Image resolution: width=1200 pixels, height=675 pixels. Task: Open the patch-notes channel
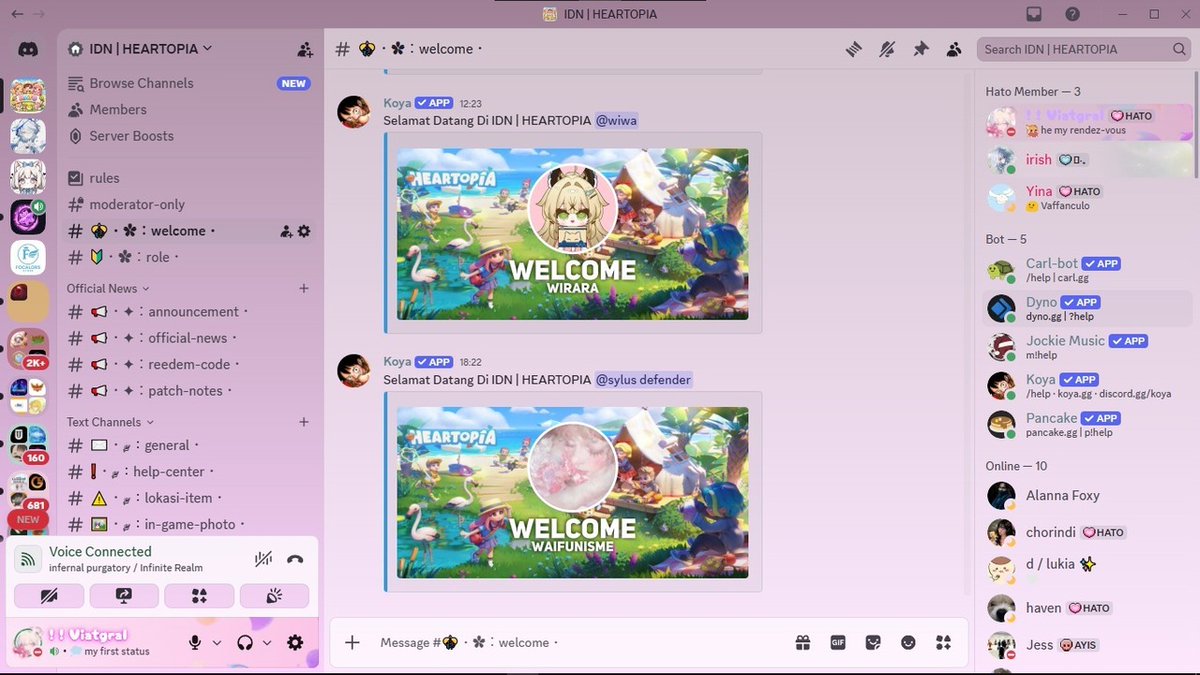pos(188,391)
